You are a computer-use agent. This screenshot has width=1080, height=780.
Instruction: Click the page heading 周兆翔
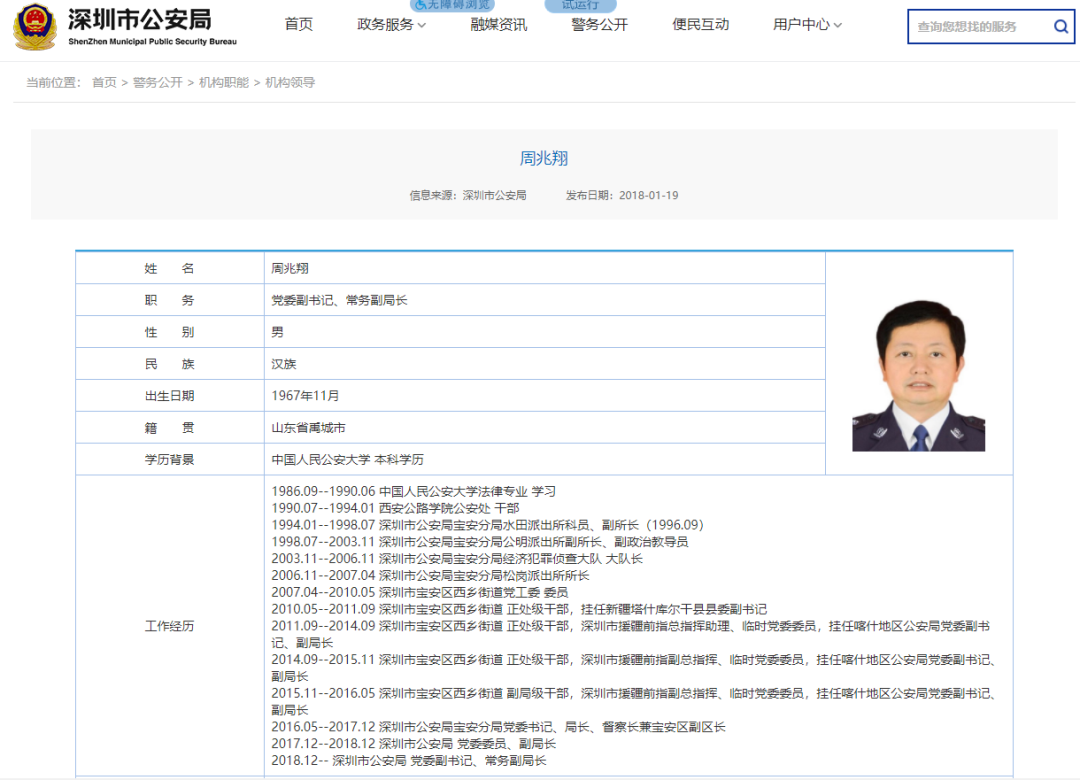tap(543, 158)
